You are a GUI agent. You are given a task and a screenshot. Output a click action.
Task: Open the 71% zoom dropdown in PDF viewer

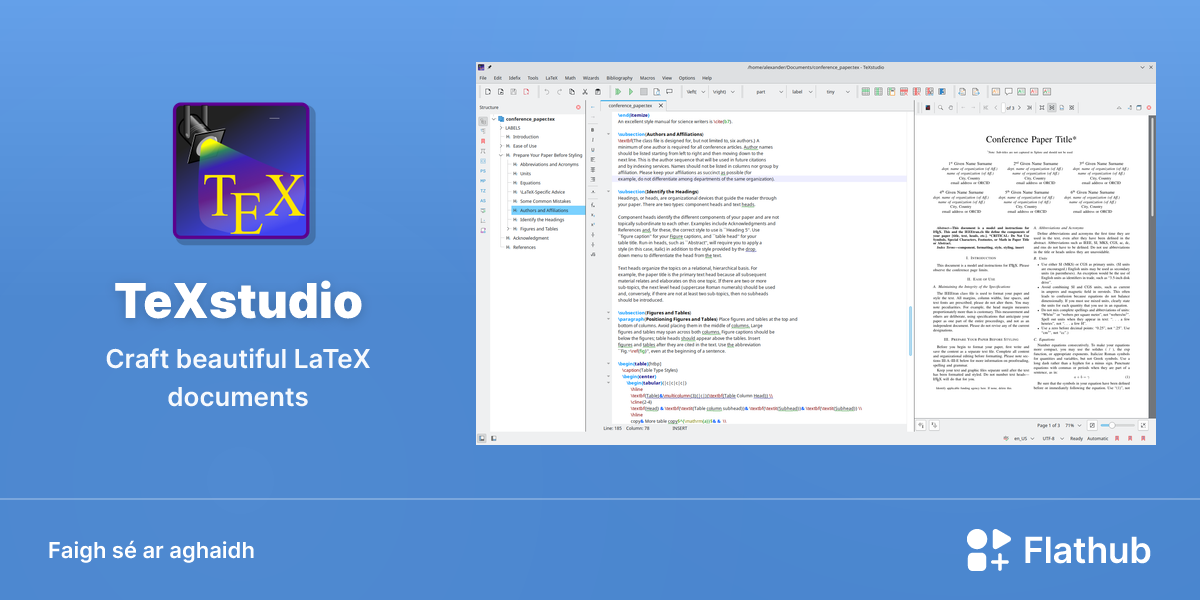tap(1074, 425)
